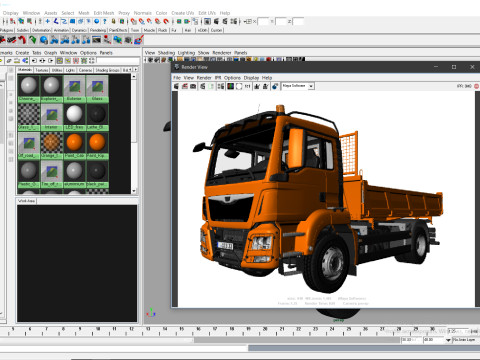Select the Muscle shelf tab
Screen dimensions: 480x360
pos(149,30)
